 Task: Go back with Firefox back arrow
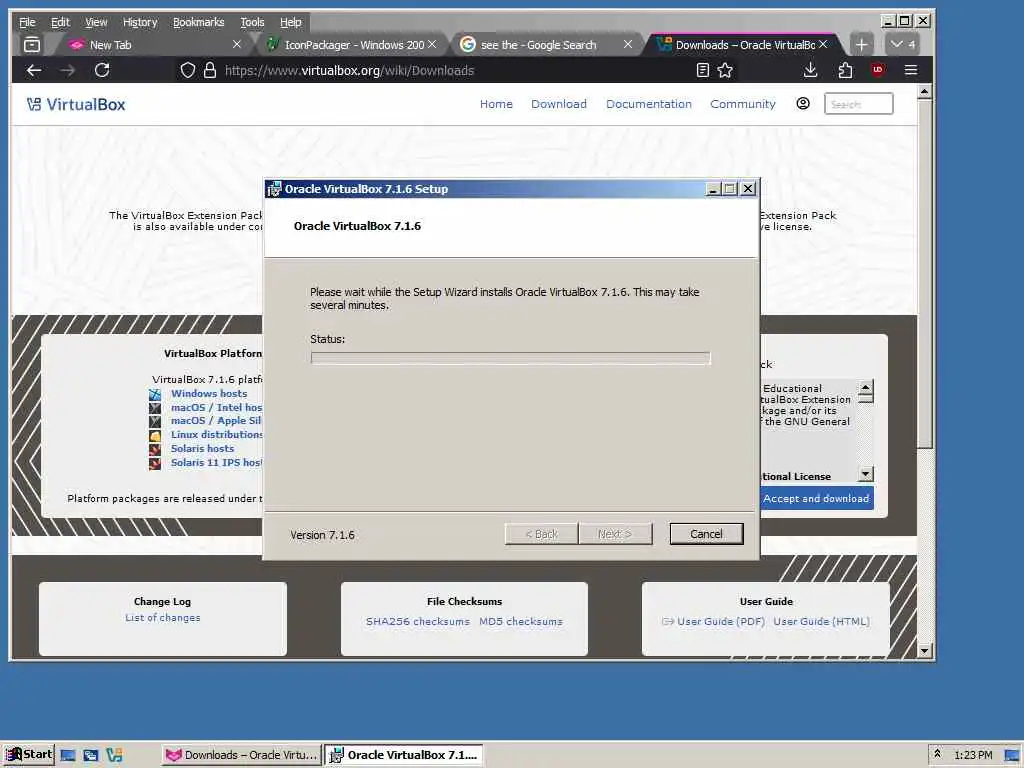tap(34, 70)
